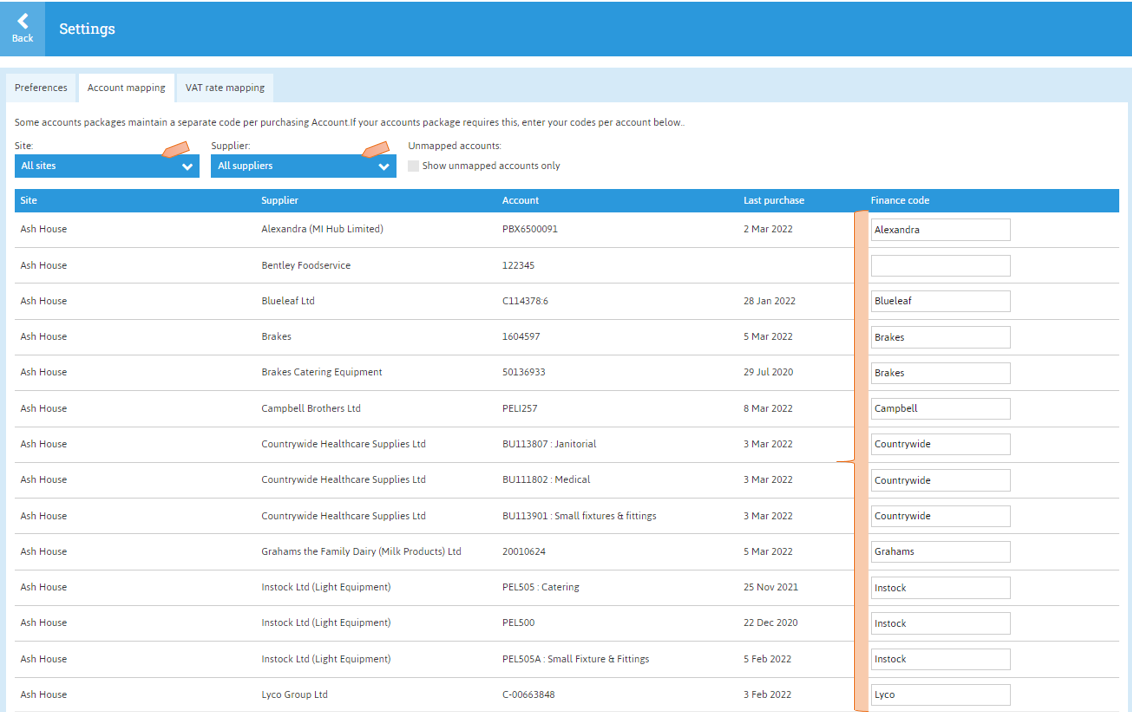Edit finance code for Instock PEL500 account
Screen dimensions: 1132x712
(940, 623)
